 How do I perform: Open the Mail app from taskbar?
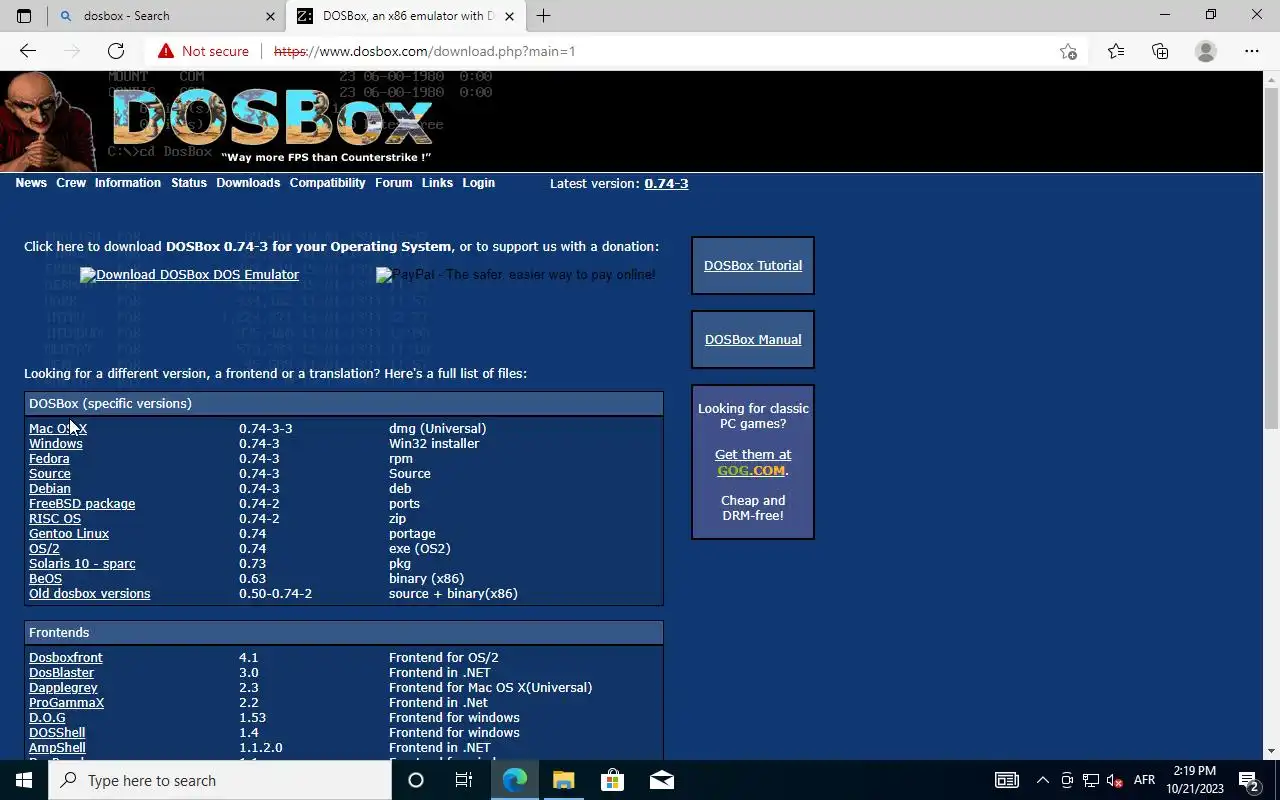(x=661, y=780)
